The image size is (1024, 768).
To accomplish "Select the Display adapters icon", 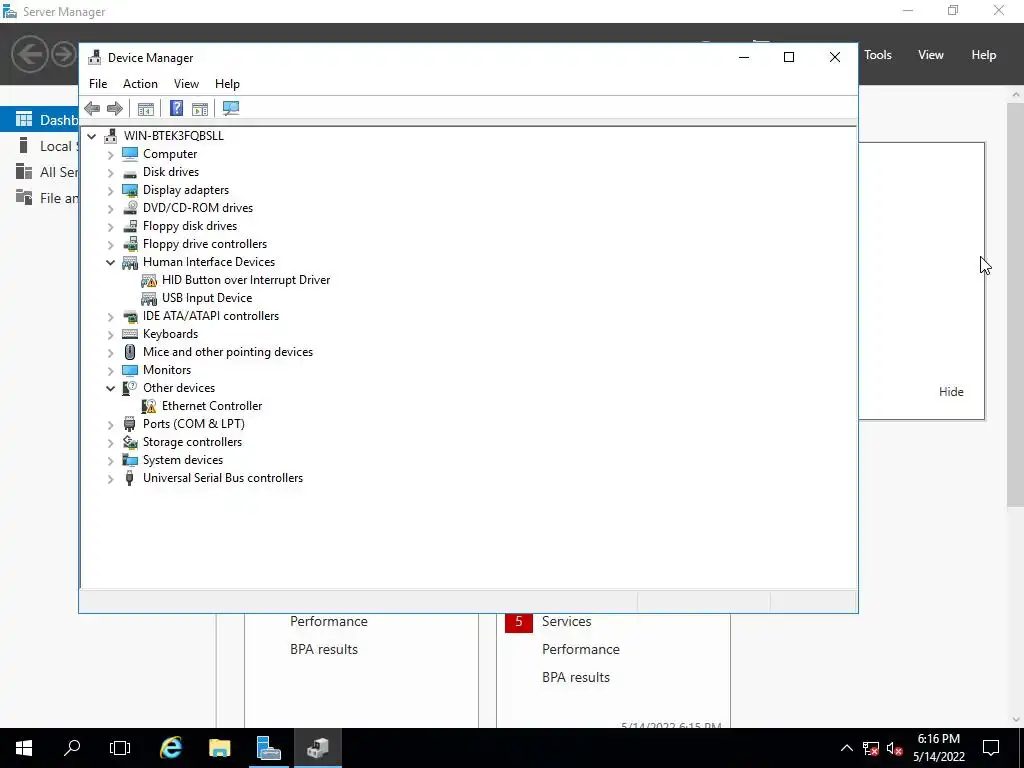I will click(130, 190).
